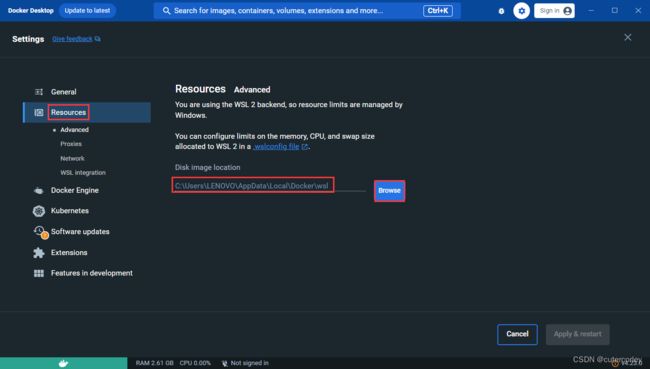Open the Advanced sub-item under Resources
650x369 pixels.
click(74, 130)
